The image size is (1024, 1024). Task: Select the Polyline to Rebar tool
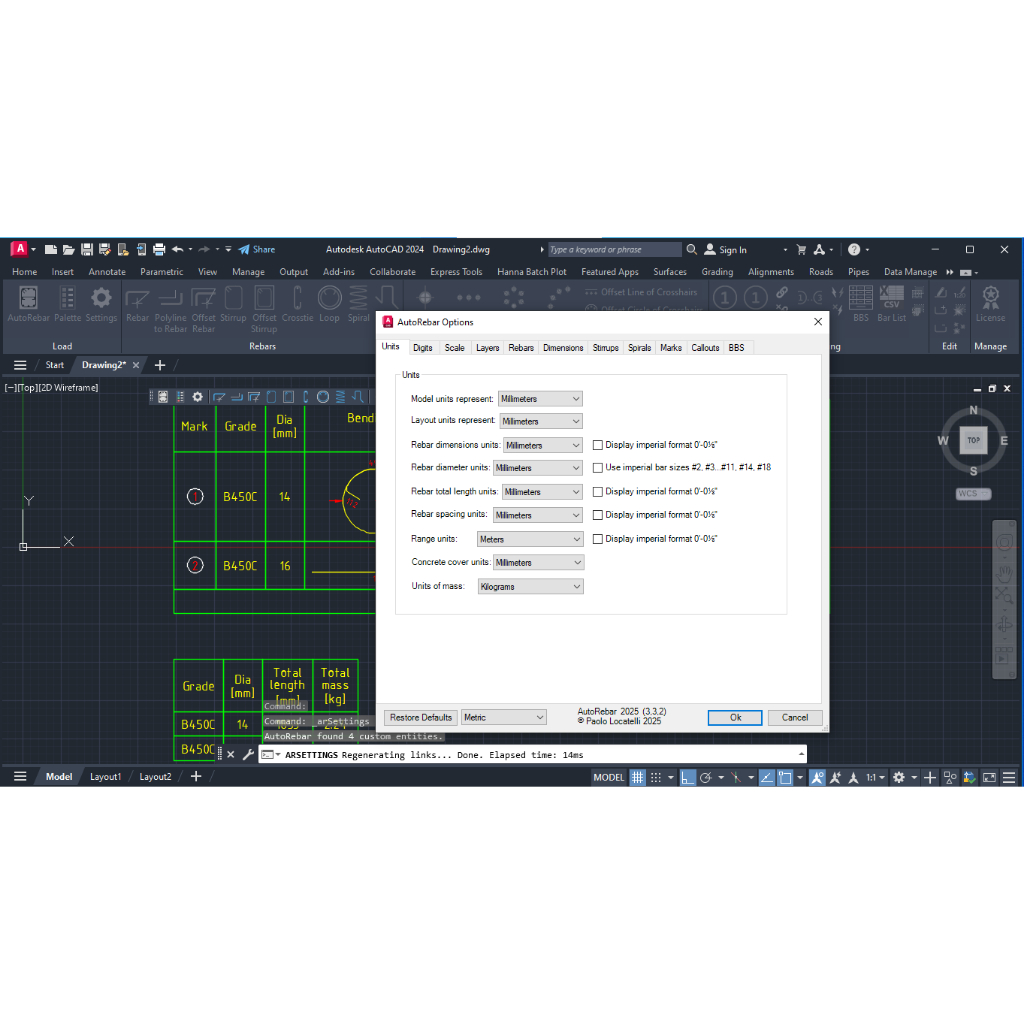pyautogui.click(x=170, y=310)
